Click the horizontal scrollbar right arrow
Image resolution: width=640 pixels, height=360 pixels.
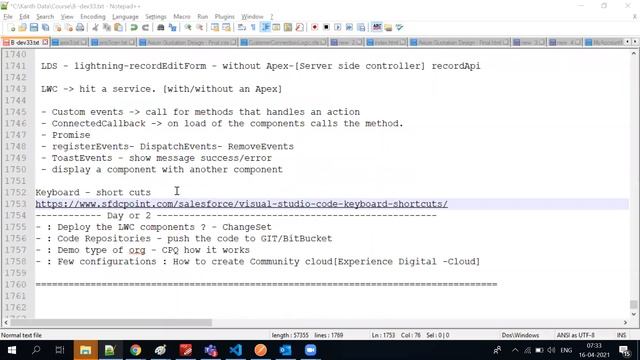(x=625, y=322)
